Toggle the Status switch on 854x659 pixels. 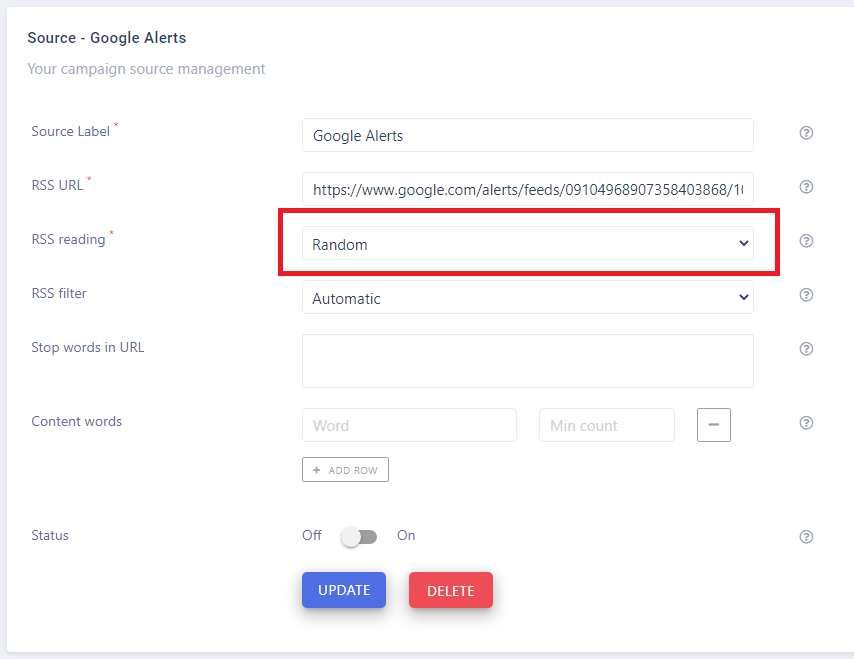click(359, 537)
